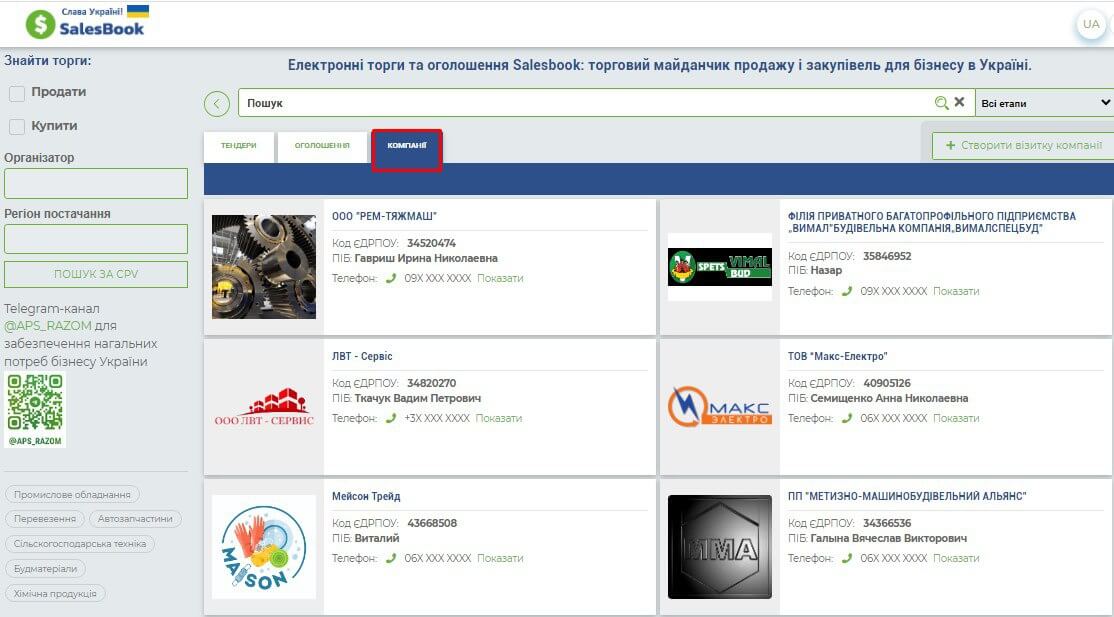Show phone number for Мейсон Трейд
This screenshot has width=1114, height=617.
coord(500,559)
